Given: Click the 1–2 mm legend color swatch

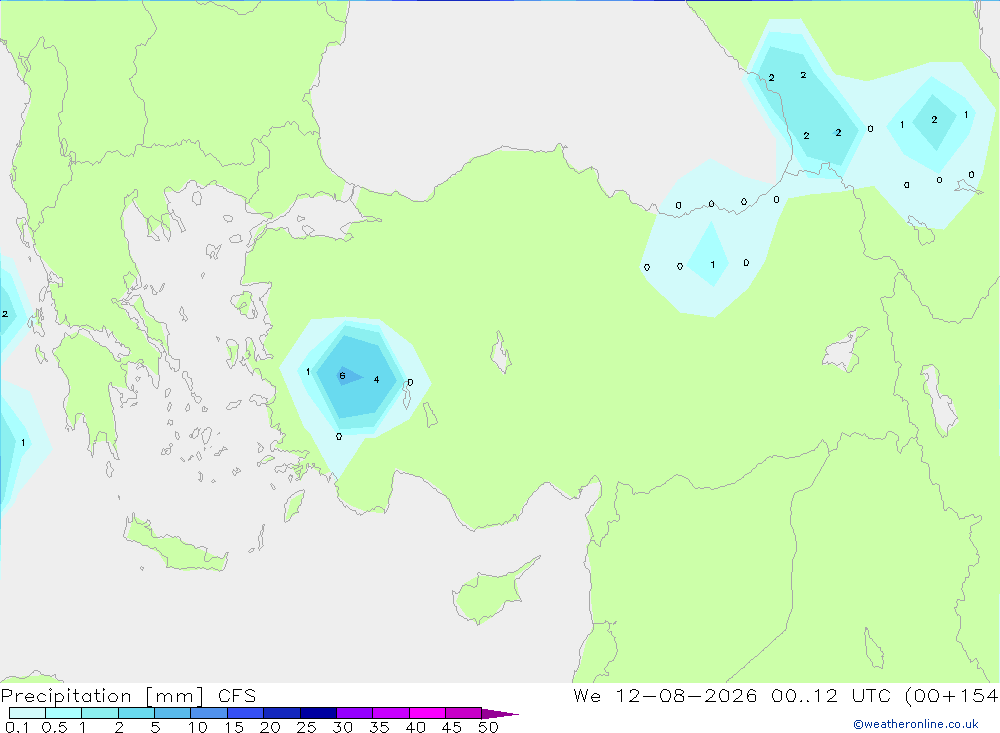Looking at the screenshot, I should point(99,713).
